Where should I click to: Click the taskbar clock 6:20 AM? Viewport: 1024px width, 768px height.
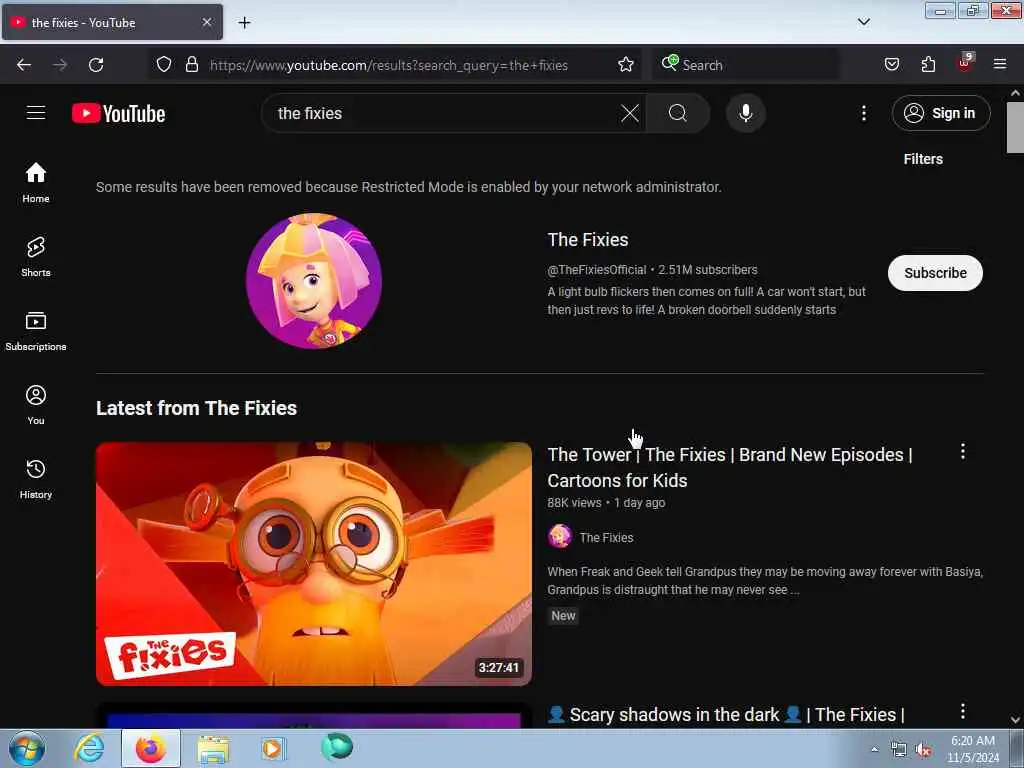click(x=973, y=749)
